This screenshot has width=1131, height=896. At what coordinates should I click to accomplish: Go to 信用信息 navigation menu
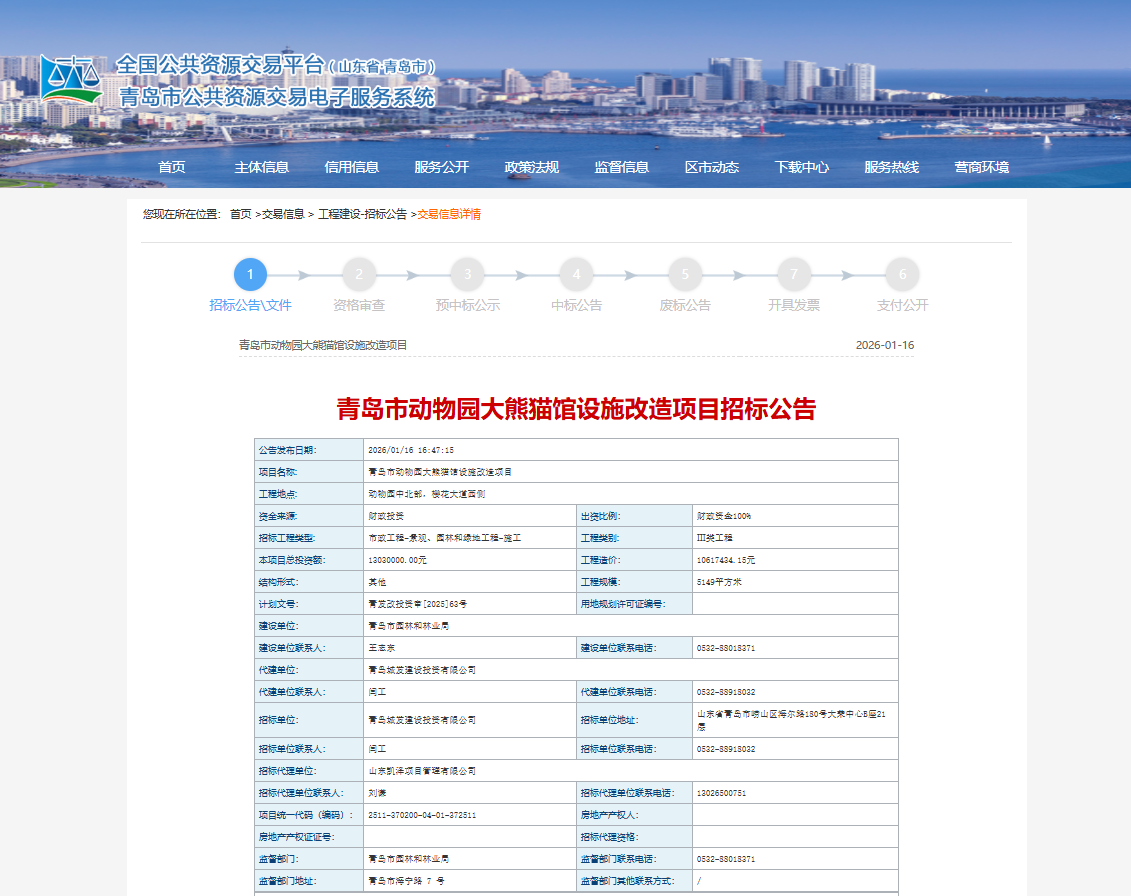(x=352, y=167)
